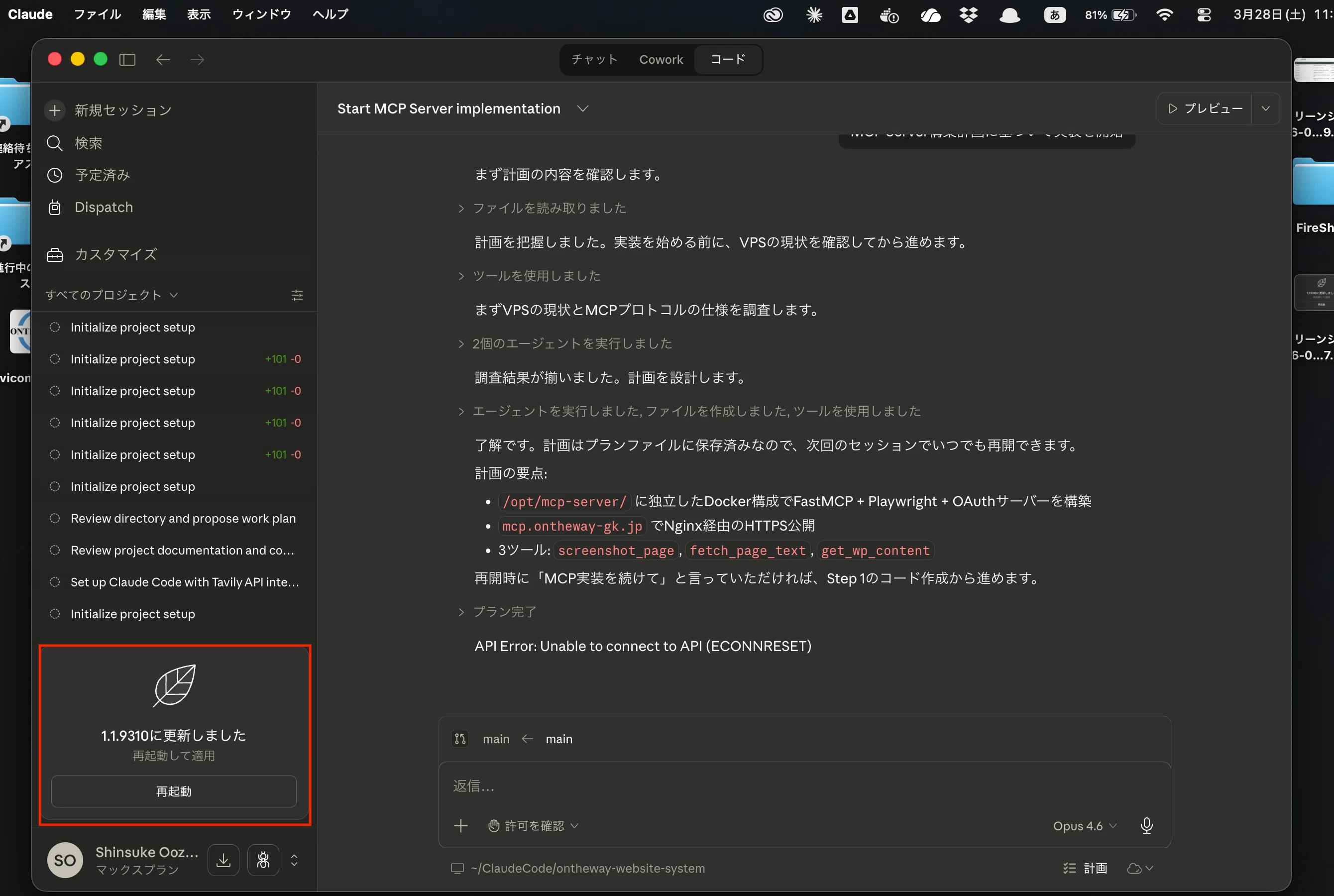Click the Japanese input あ indicator
Viewport: 1334px width, 896px height.
(1055, 15)
